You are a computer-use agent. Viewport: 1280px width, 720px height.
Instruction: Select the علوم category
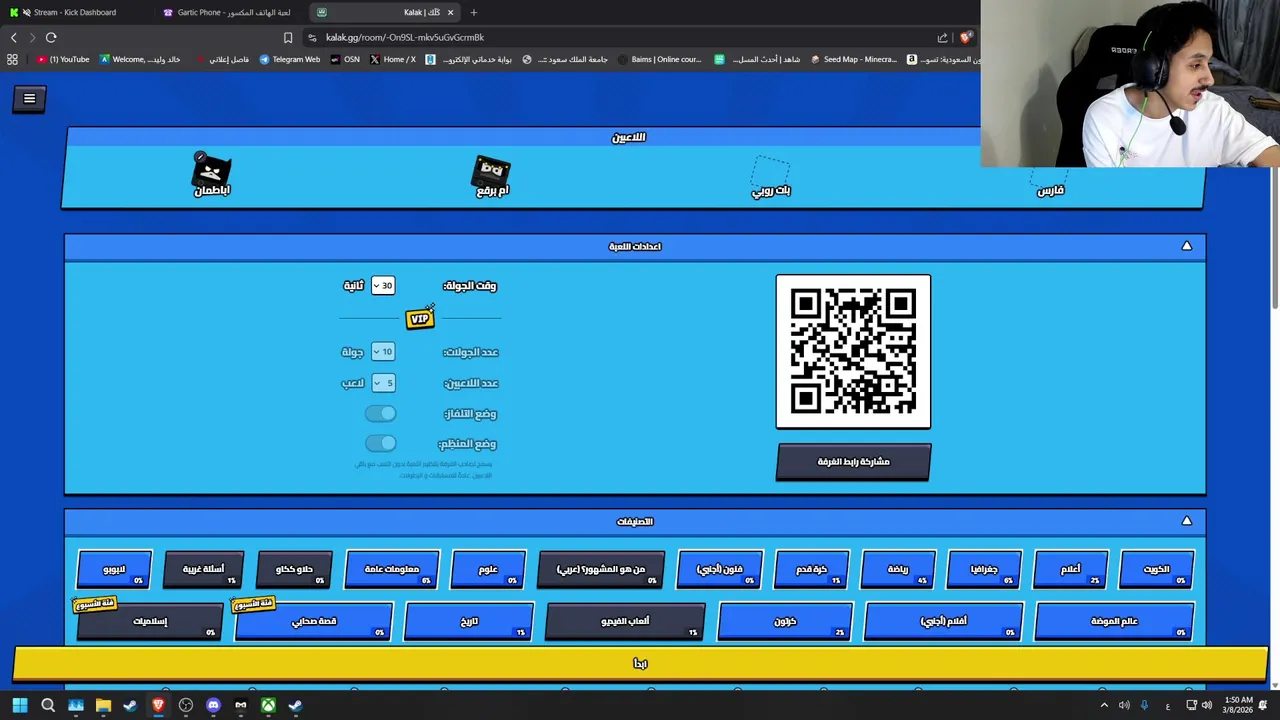(x=488, y=569)
